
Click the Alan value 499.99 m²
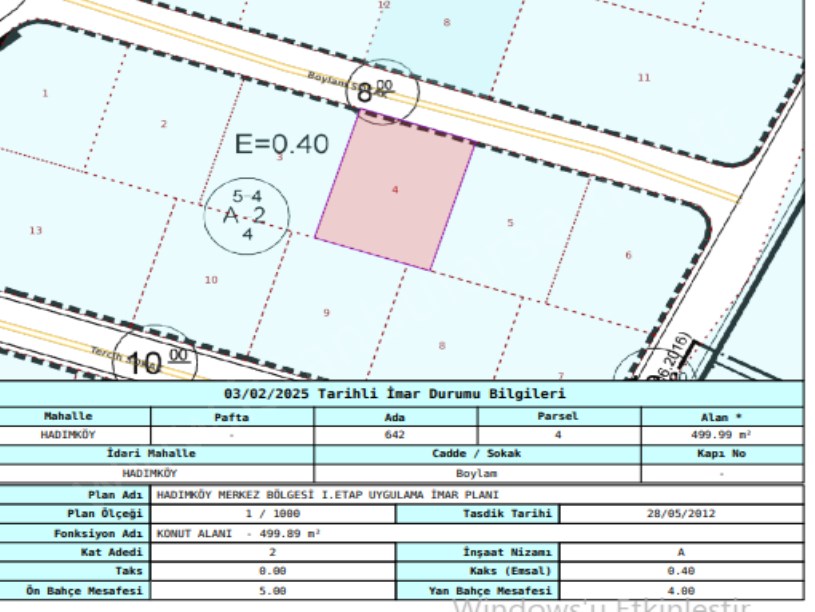click(721, 435)
